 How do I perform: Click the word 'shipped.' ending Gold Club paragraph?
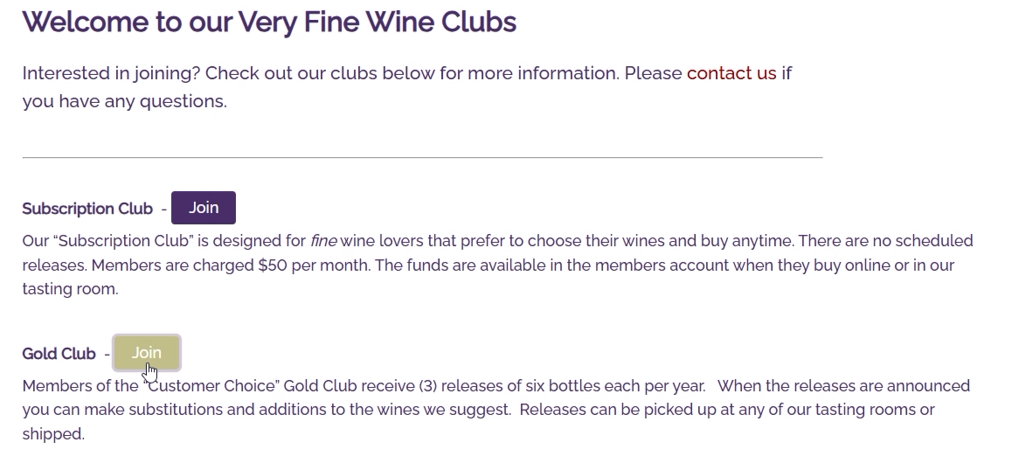(x=53, y=435)
